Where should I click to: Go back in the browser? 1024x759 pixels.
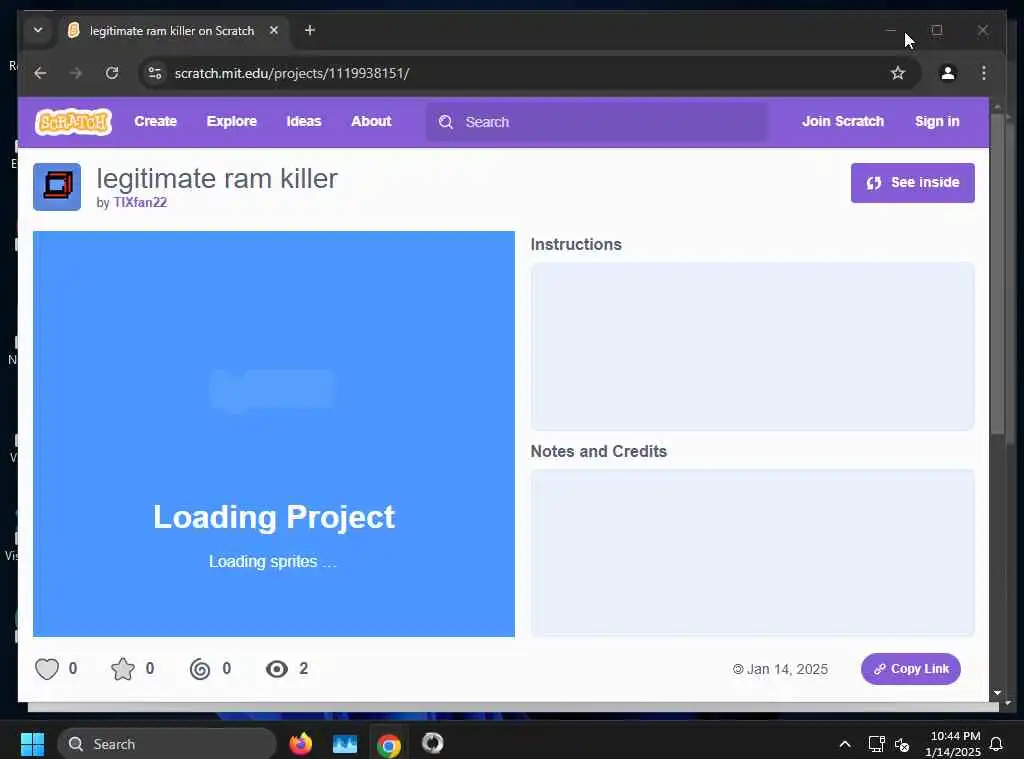point(40,73)
